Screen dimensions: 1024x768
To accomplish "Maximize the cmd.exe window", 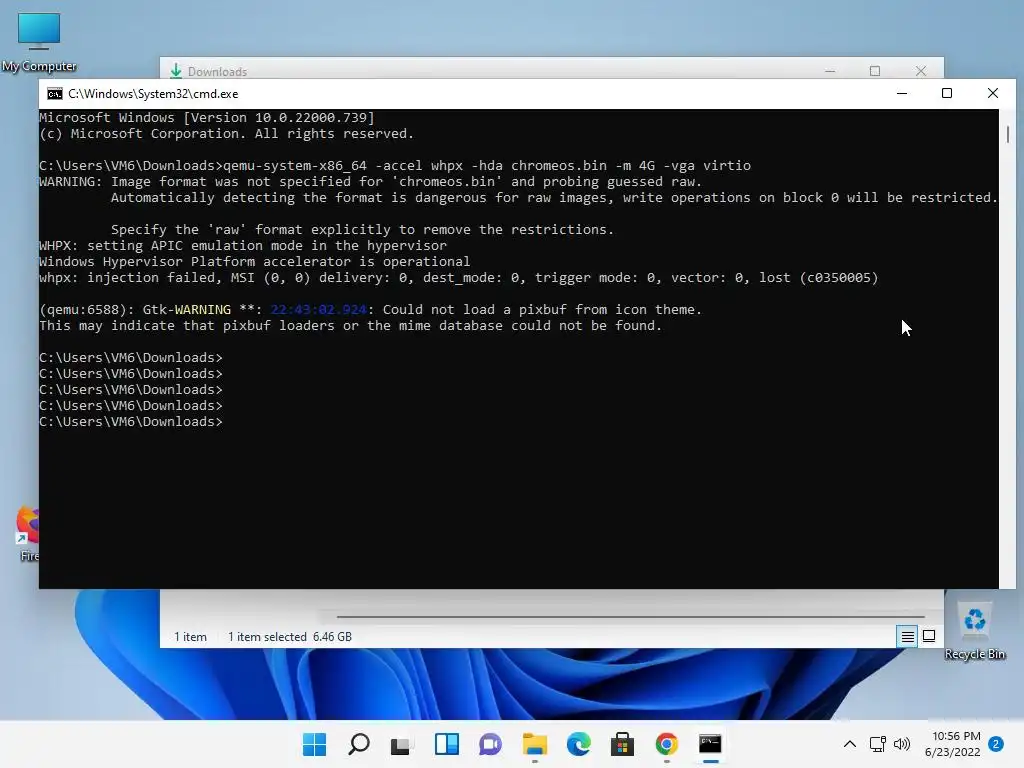I will point(947,93).
